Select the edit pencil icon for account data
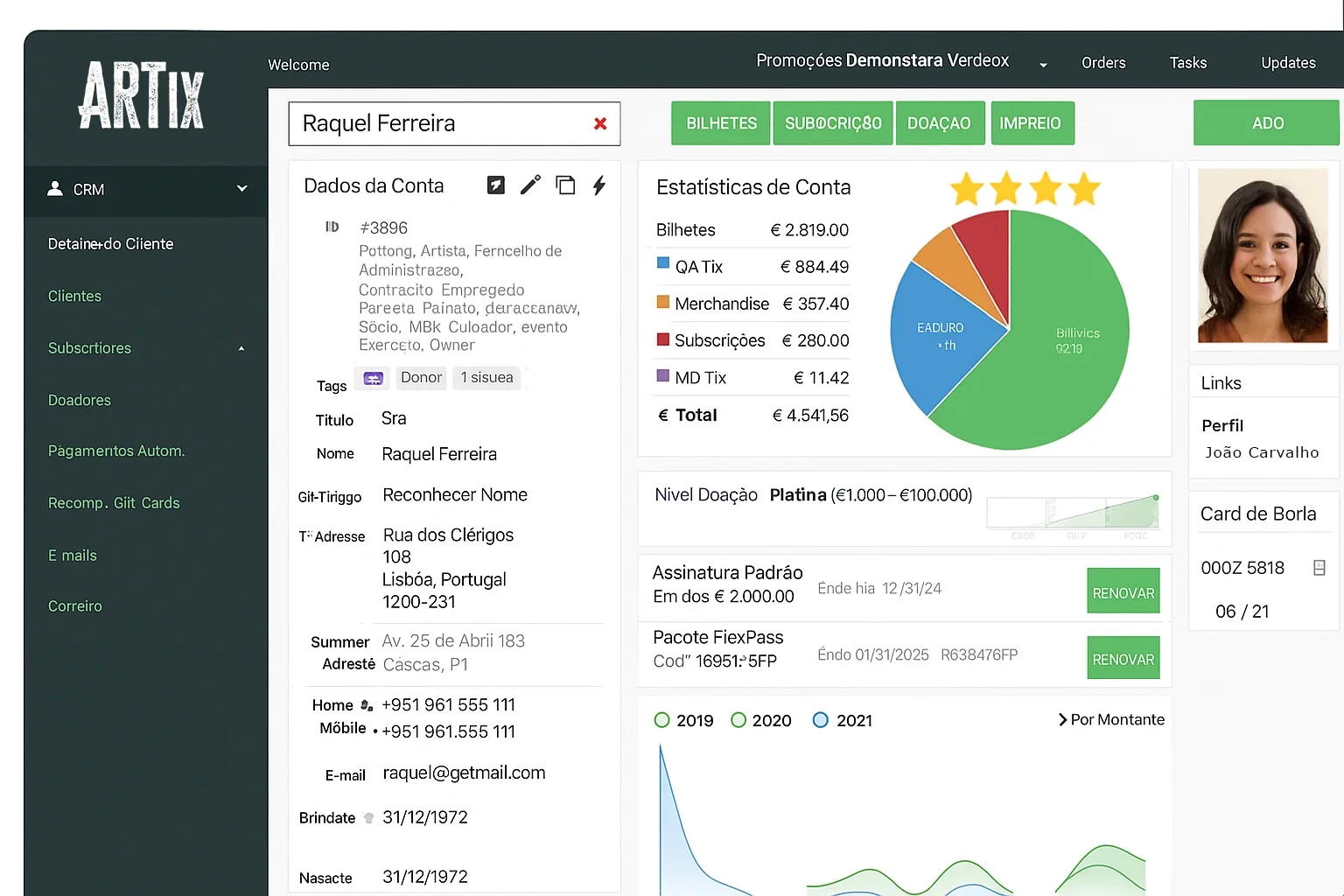The image size is (1344, 896). tap(530, 185)
